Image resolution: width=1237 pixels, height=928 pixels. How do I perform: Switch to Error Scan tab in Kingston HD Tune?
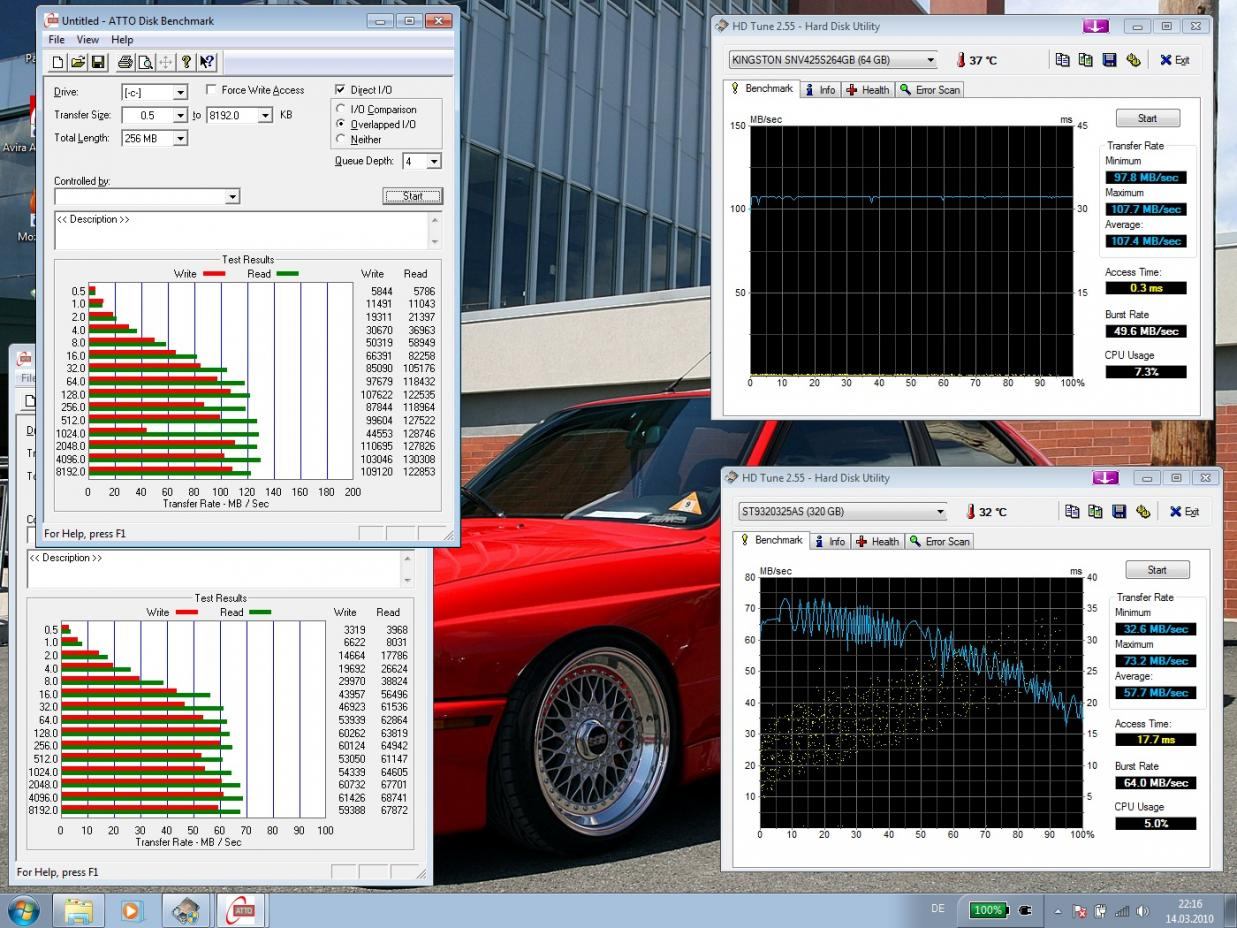(929, 90)
